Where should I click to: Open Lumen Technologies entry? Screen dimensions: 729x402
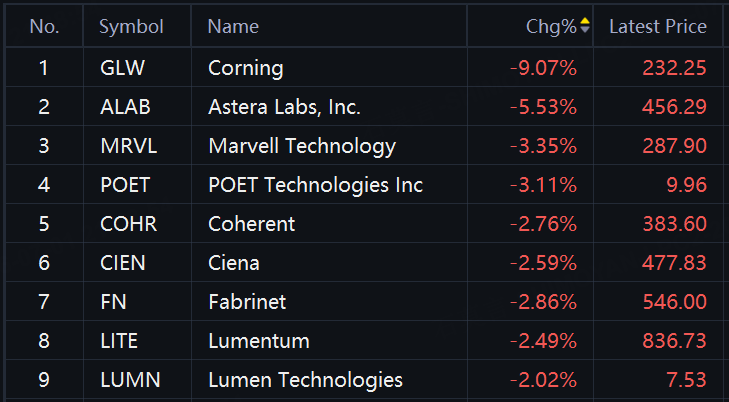point(364,380)
